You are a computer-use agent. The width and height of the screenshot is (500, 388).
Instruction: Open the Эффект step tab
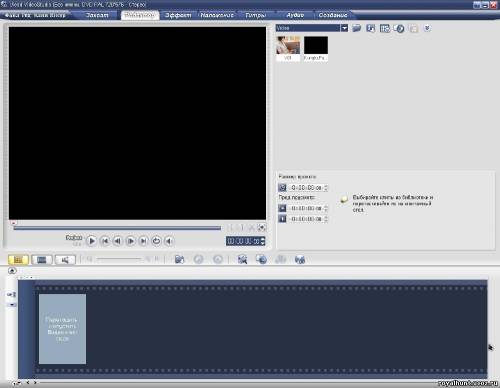pyautogui.click(x=178, y=15)
